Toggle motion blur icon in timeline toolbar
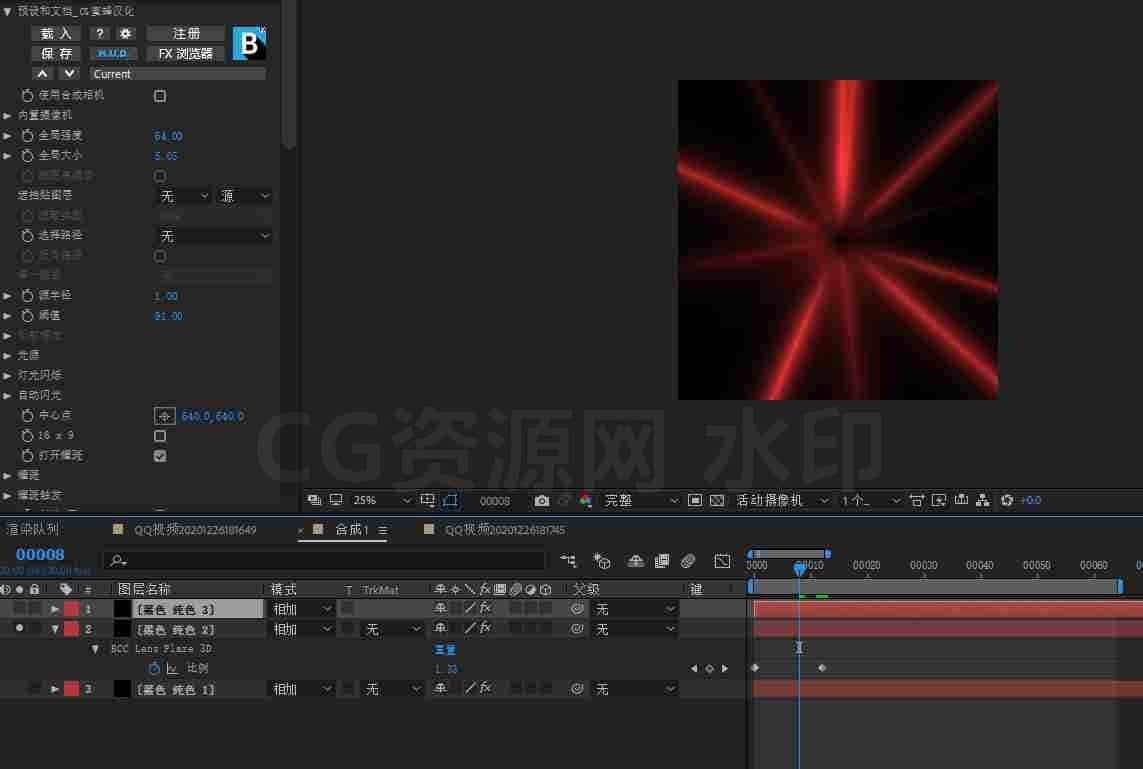The image size is (1143, 769). click(688, 561)
